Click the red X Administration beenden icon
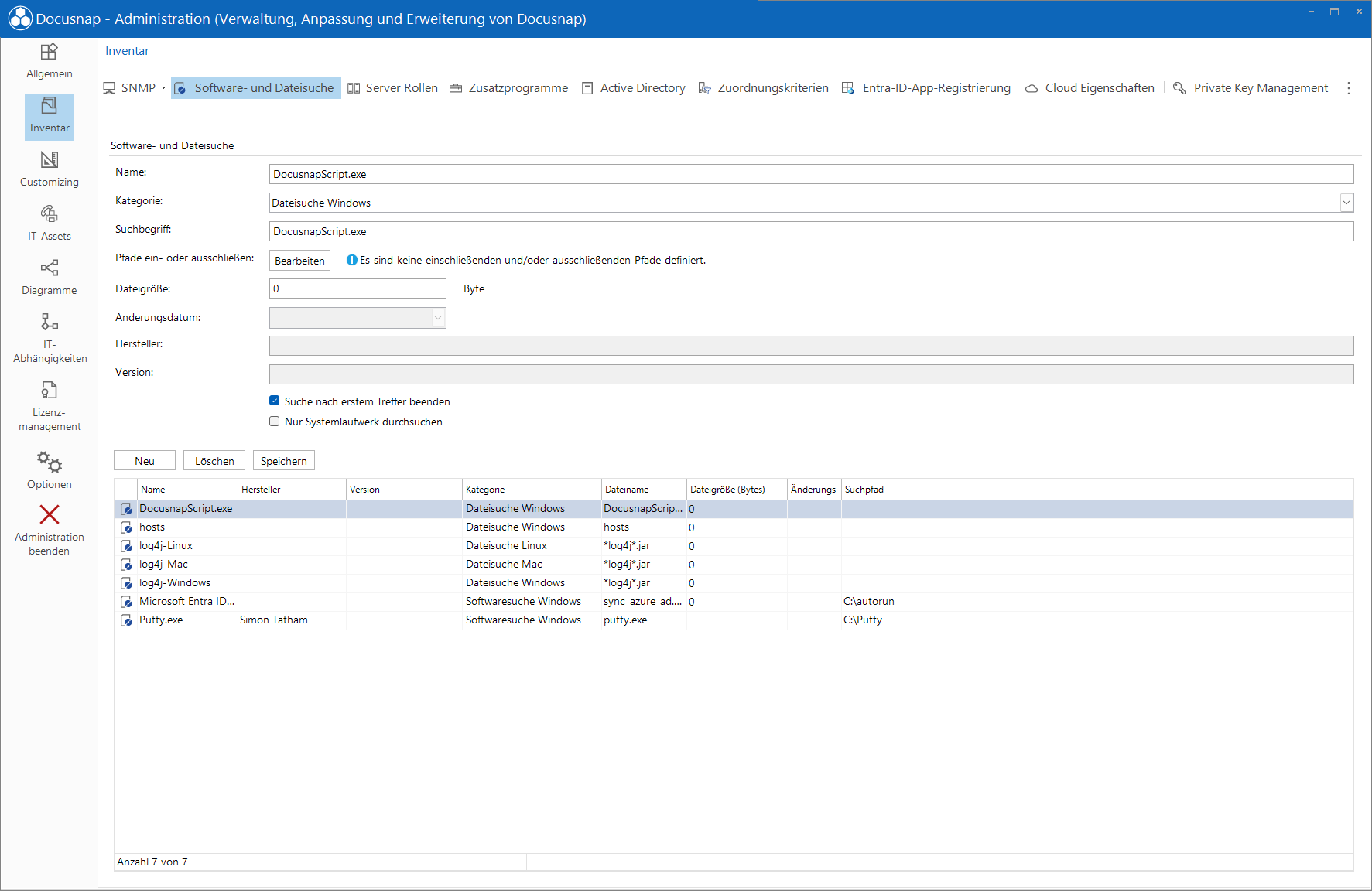 click(50, 514)
